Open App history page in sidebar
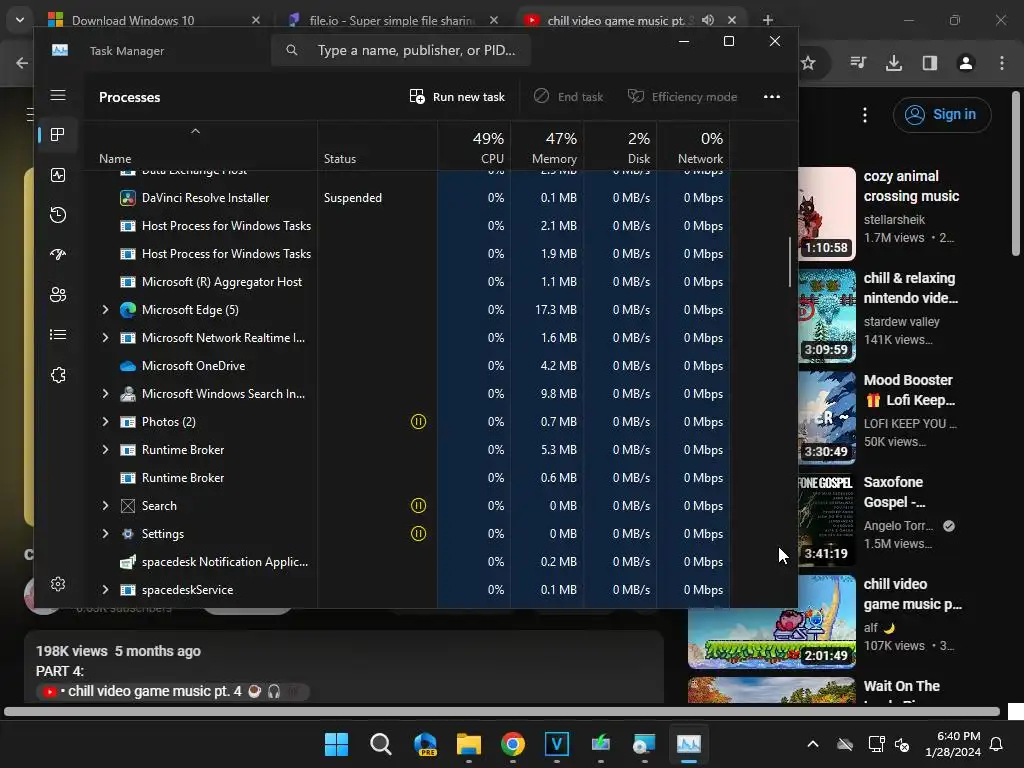 point(58,215)
